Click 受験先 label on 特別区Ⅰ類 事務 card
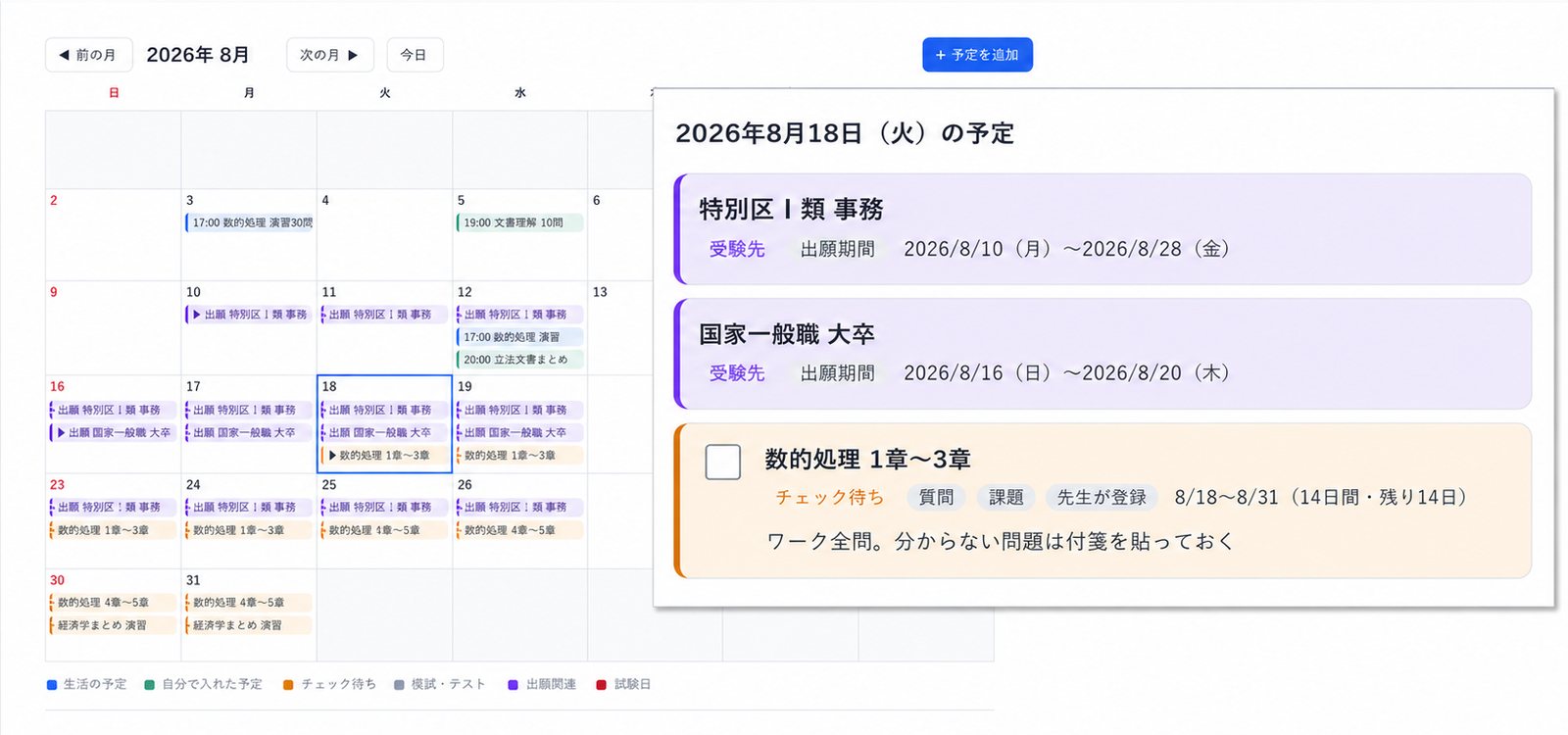 (x=737, y=249)
